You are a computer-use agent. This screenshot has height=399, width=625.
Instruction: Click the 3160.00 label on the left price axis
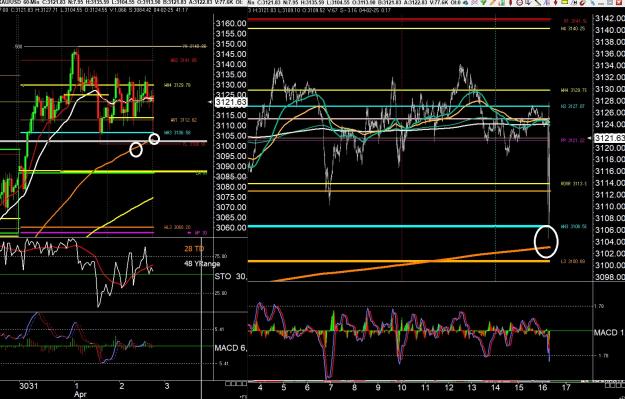[231, 24]
